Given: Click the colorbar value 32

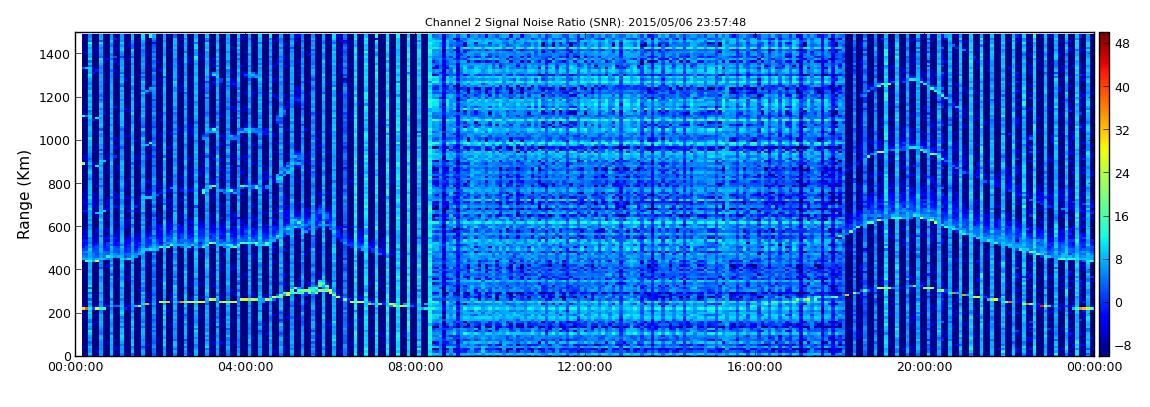Looking at the screenshot, I should coord(1122,131).
